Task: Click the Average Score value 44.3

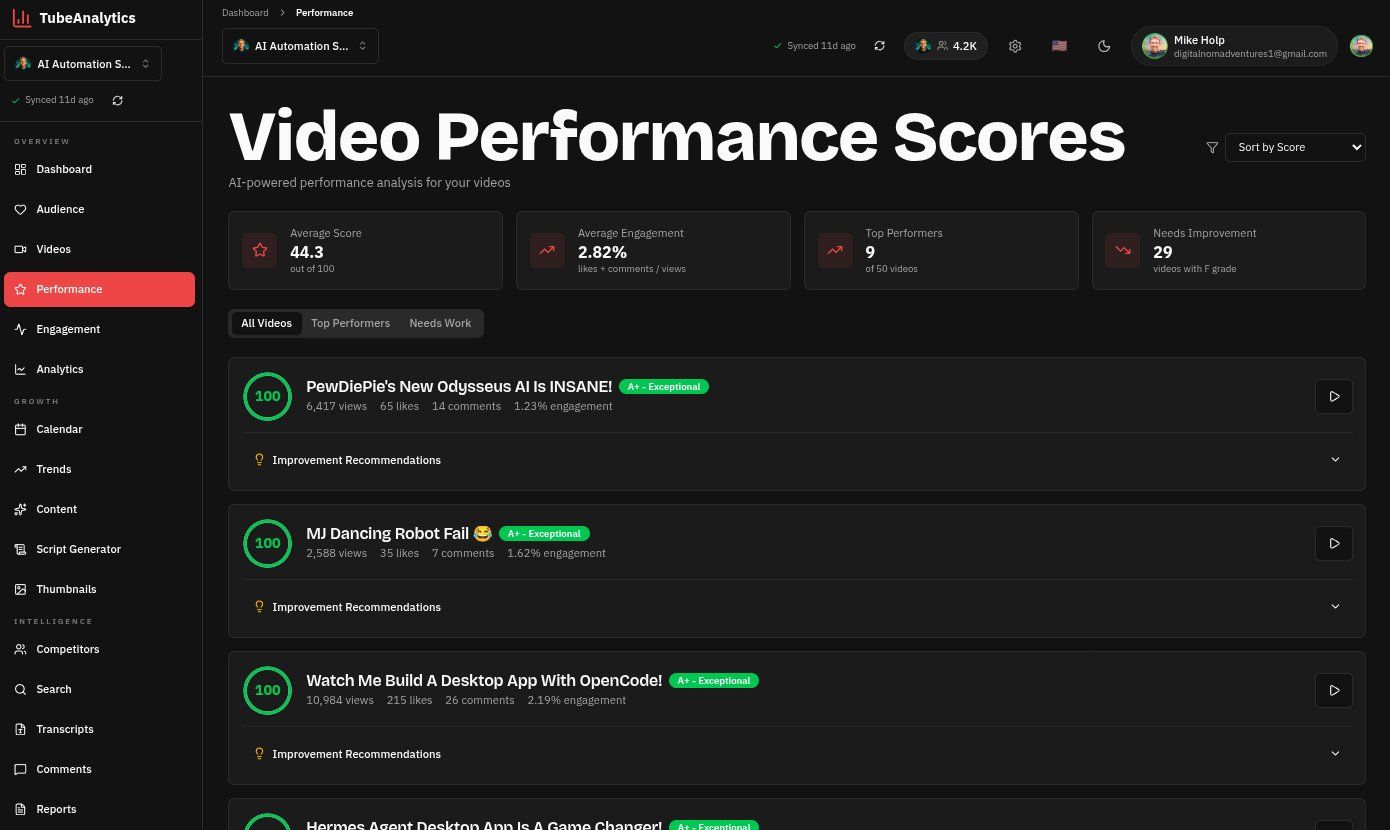Action: (307, 252)
